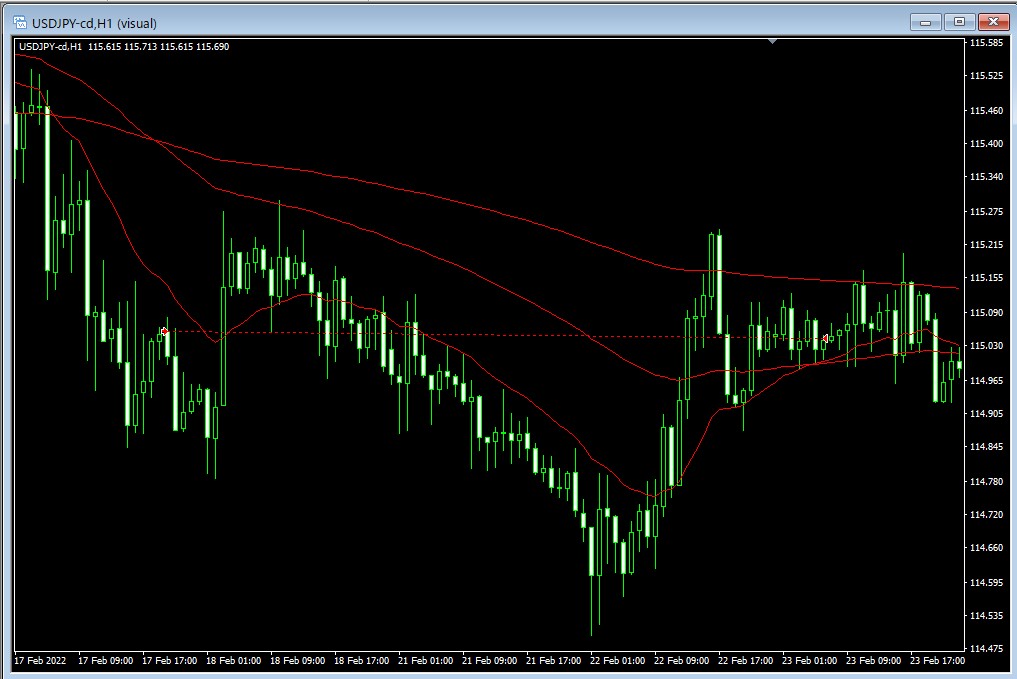This screenshot has height=679, width=1017.
Task: Click the 114.475 price at scale bottom
Action: (x=986, y=650)
